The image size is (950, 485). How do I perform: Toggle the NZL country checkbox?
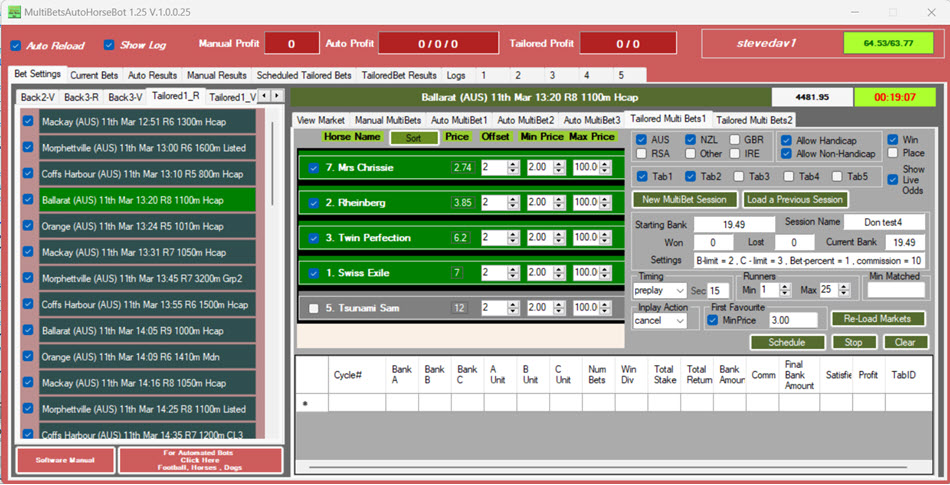tap(690, 140)
